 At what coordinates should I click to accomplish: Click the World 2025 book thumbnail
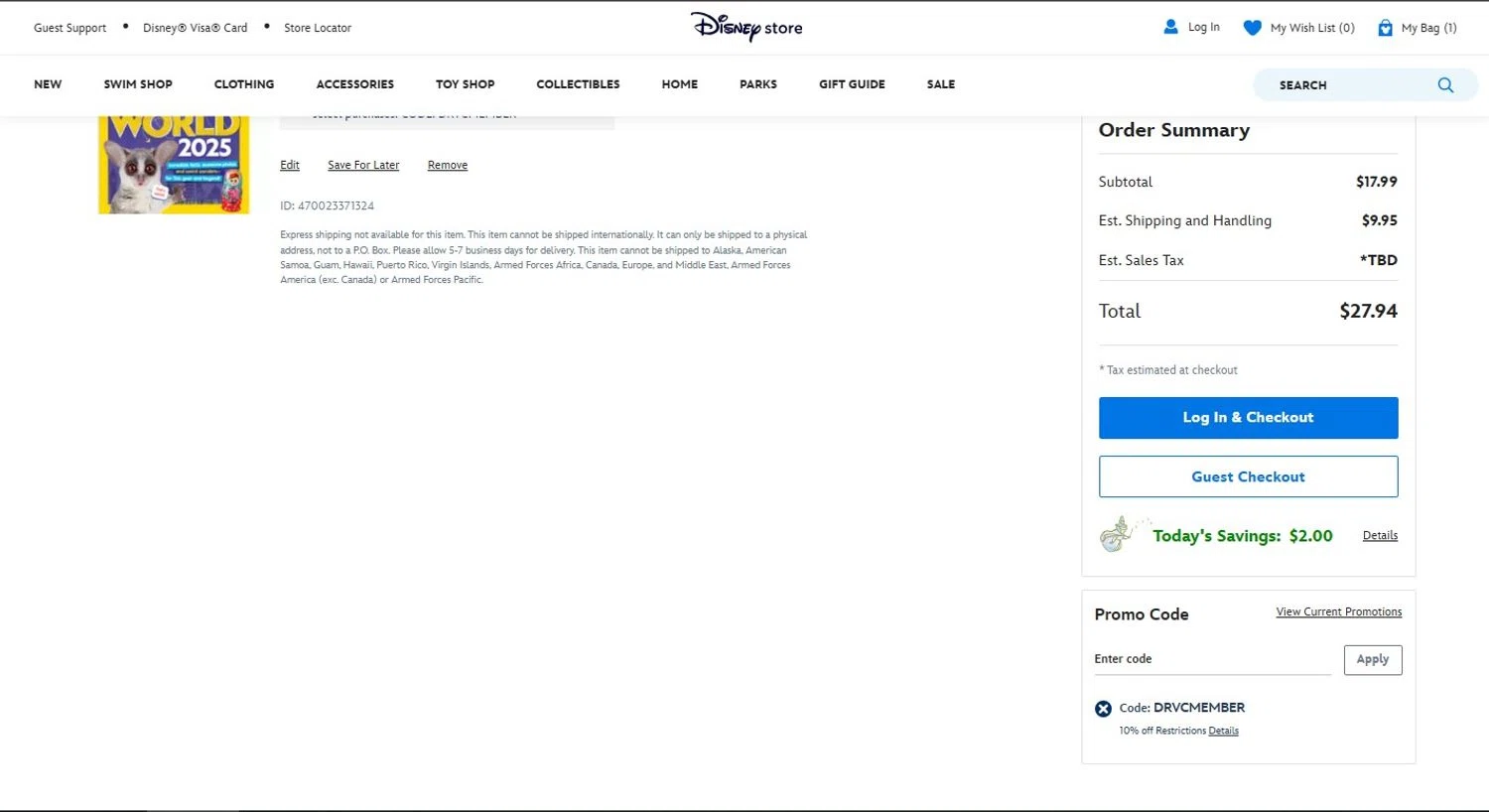tap(174, 165)
